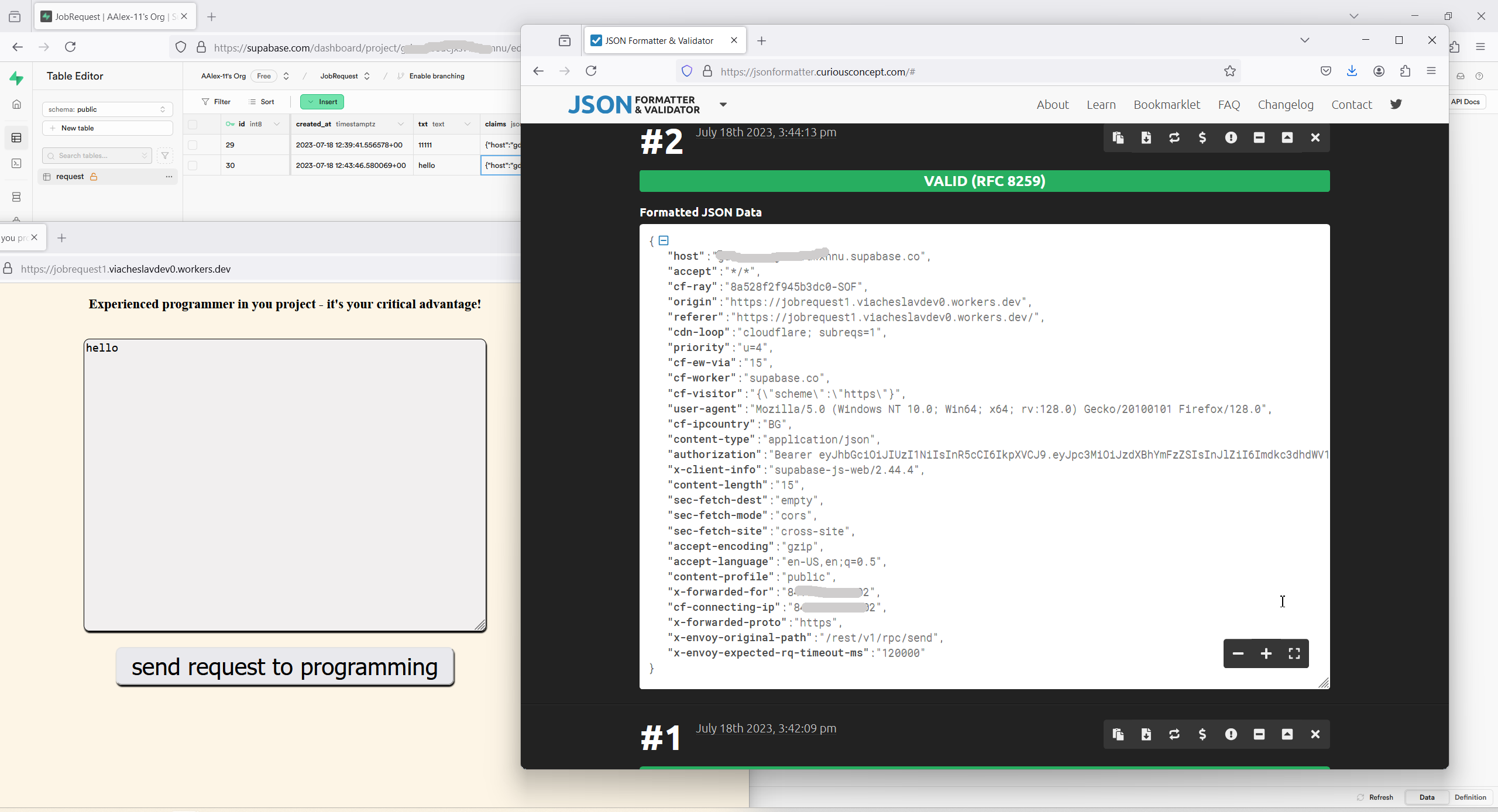The width and height of the screenshot is (1498, 812).
Task: Expand the JSON Formatter logo dropdown arrow
Action: tap(723, 105)
